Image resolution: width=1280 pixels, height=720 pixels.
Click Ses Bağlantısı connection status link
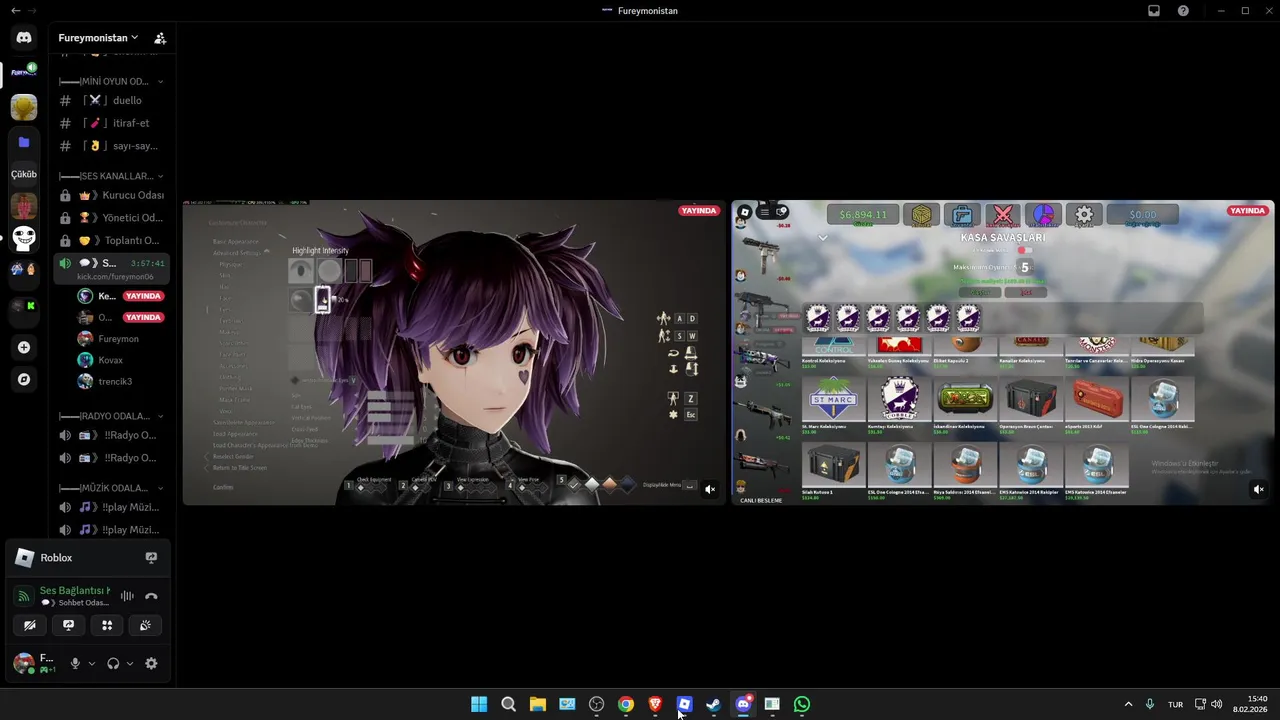[75, 590]
